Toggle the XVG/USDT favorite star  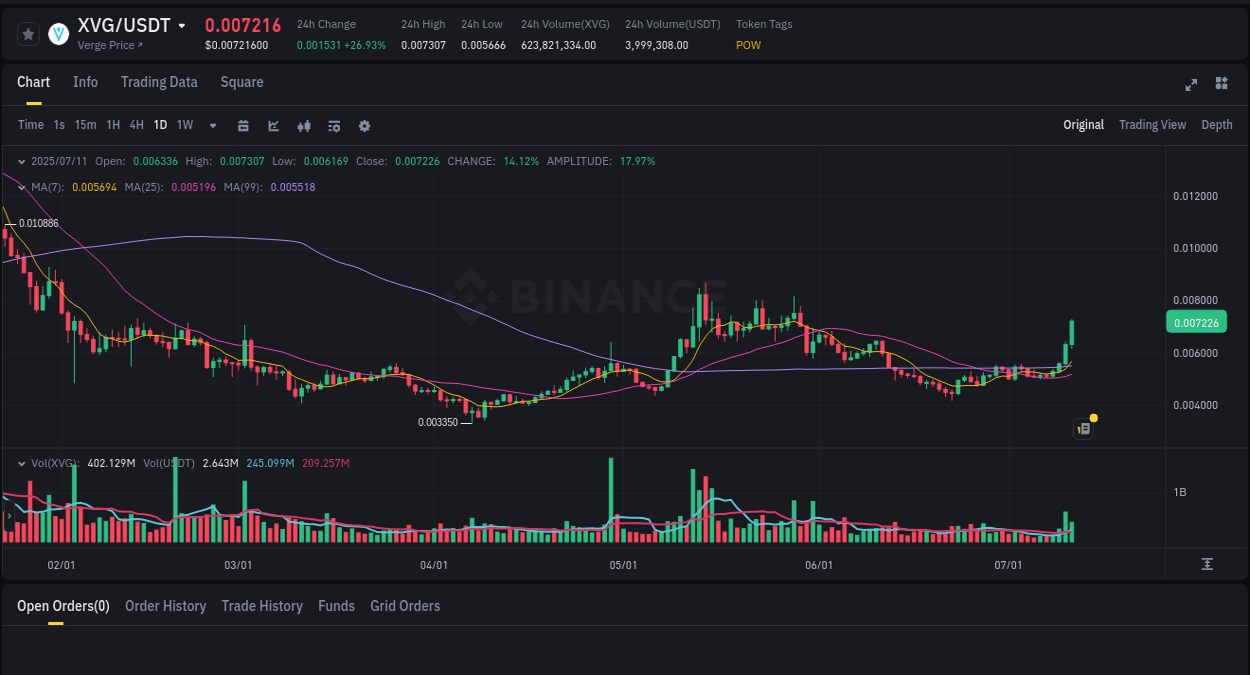tap(27, 33)
